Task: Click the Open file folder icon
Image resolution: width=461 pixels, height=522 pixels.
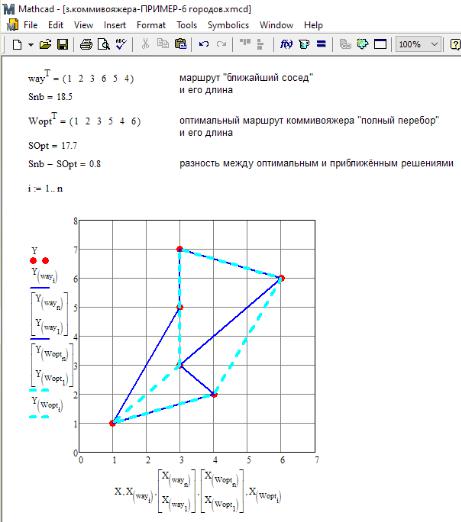Action: [45, 44]
